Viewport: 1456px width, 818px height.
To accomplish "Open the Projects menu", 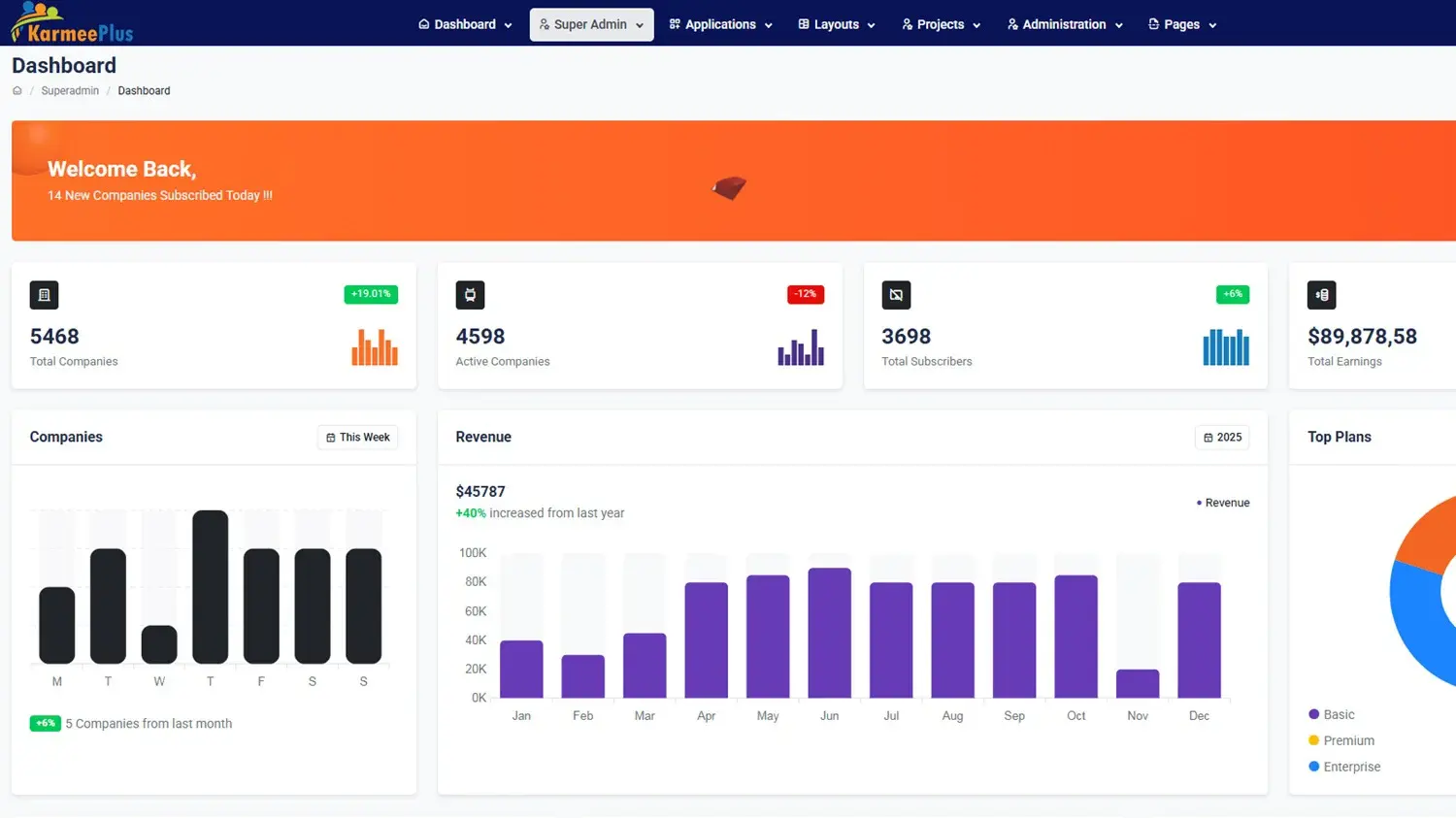I will 941,24.
